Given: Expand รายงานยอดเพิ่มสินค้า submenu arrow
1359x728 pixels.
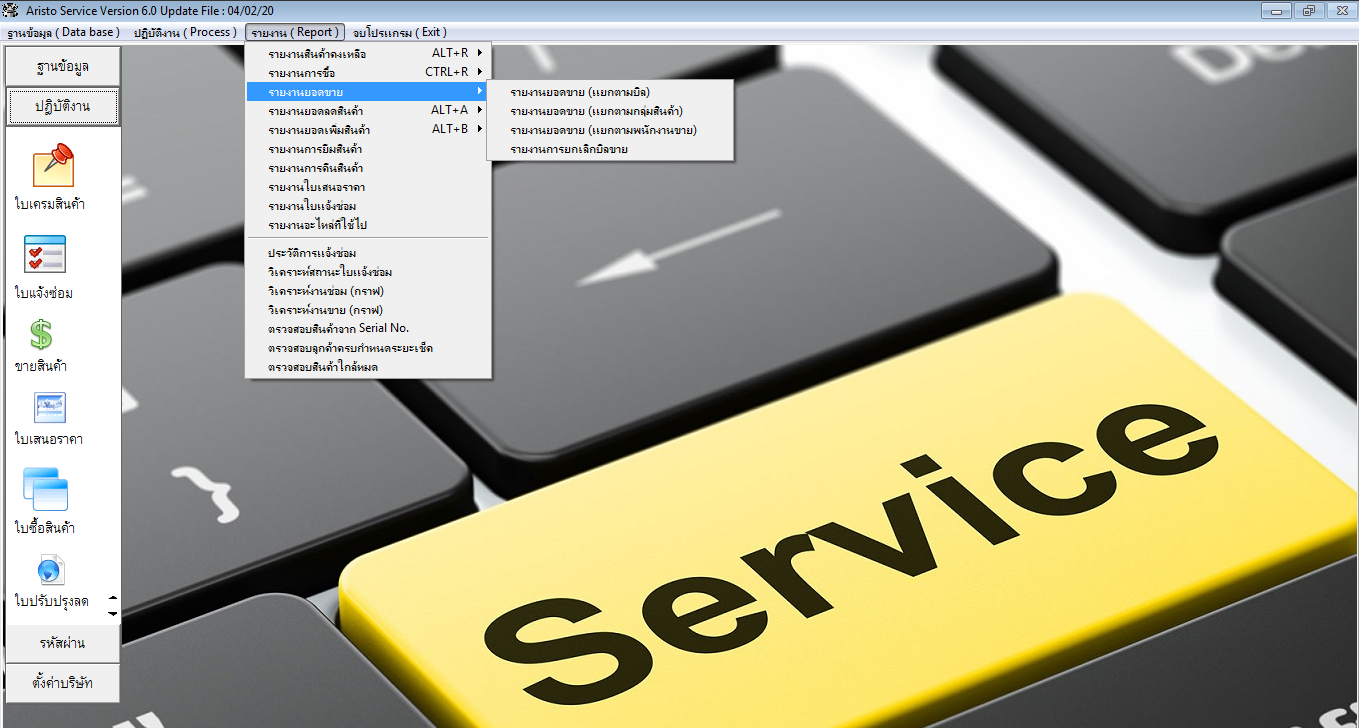Looking at the screenshot, I should pyautogui.click(x=480, y=129).
